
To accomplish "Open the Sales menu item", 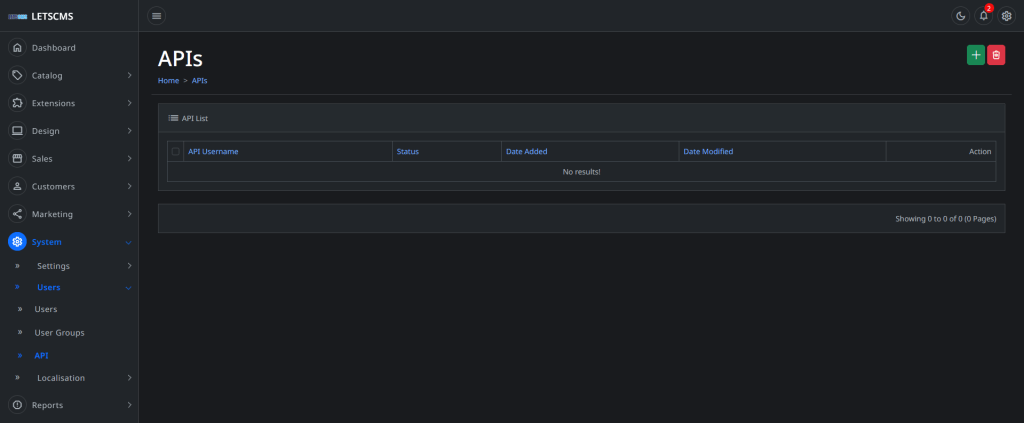I will pyautogui.click(x=42, y=159).
